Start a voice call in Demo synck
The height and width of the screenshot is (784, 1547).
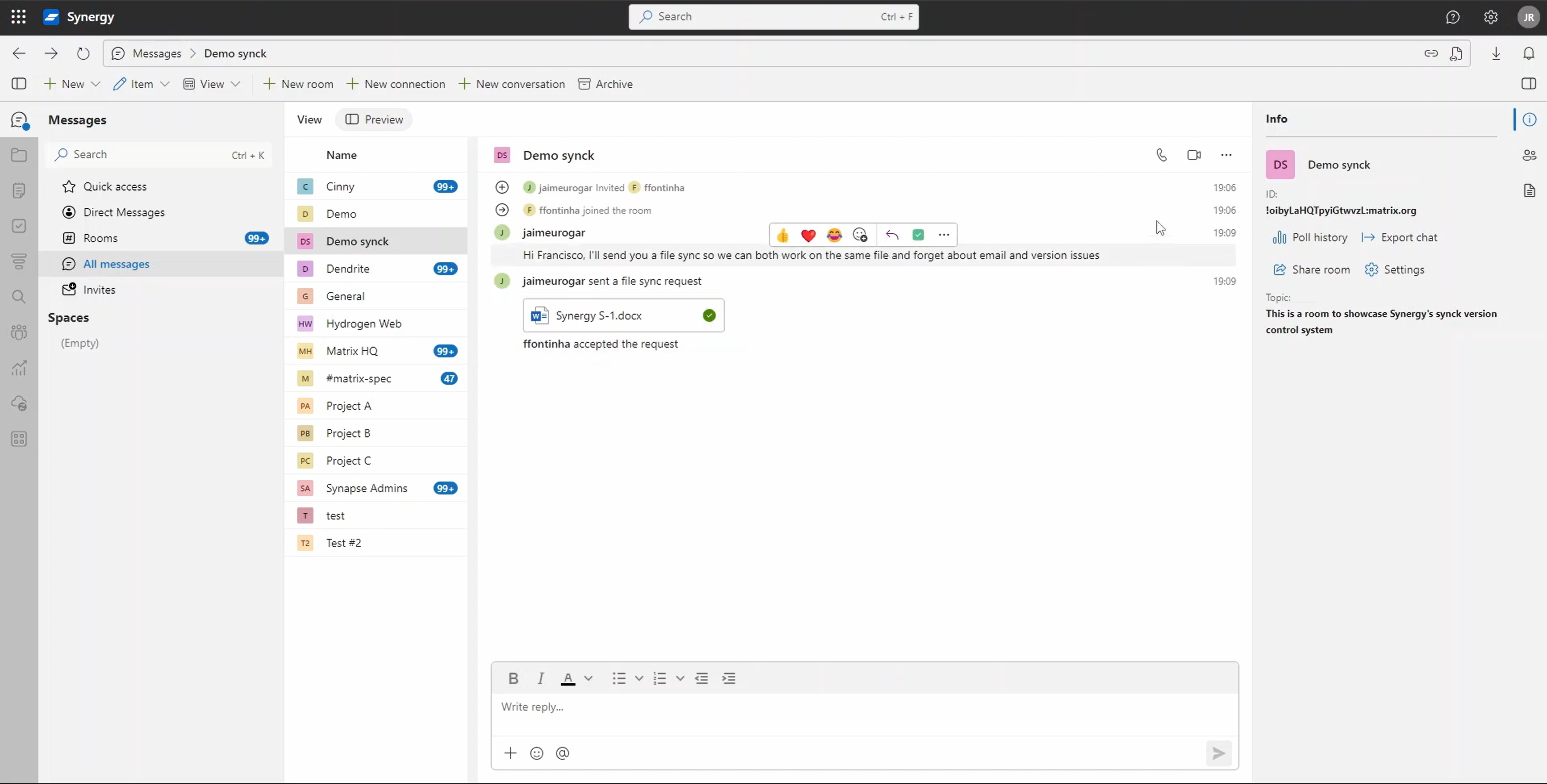point(1161,155)
